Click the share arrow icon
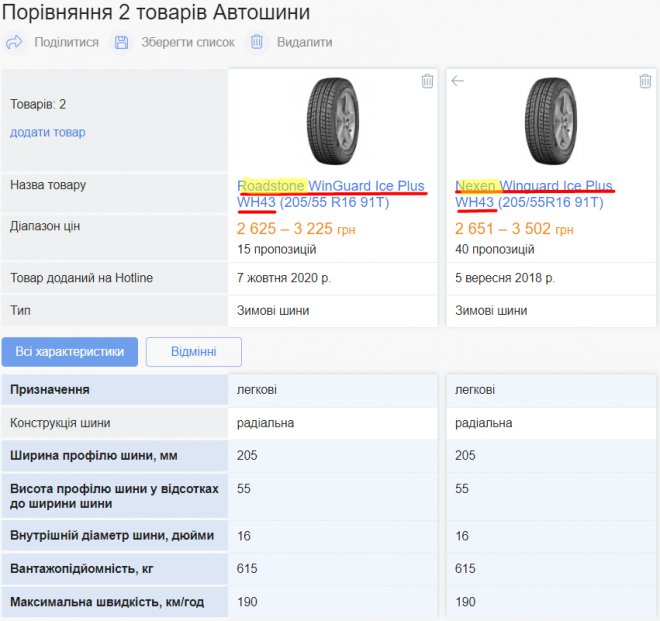 point(14,42)
